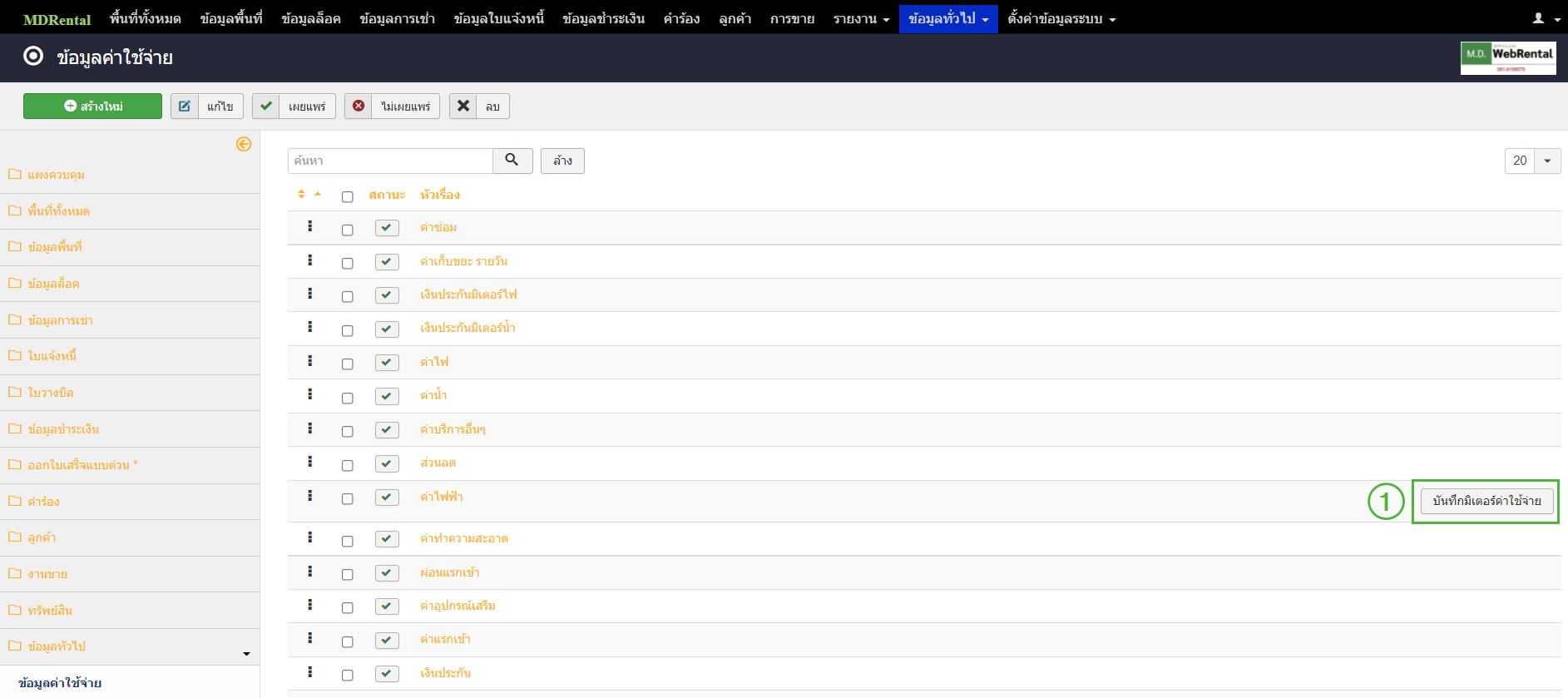Click the WebRental logo image
This screenshot has width=1568, height=698.
tap(1508, 58)
